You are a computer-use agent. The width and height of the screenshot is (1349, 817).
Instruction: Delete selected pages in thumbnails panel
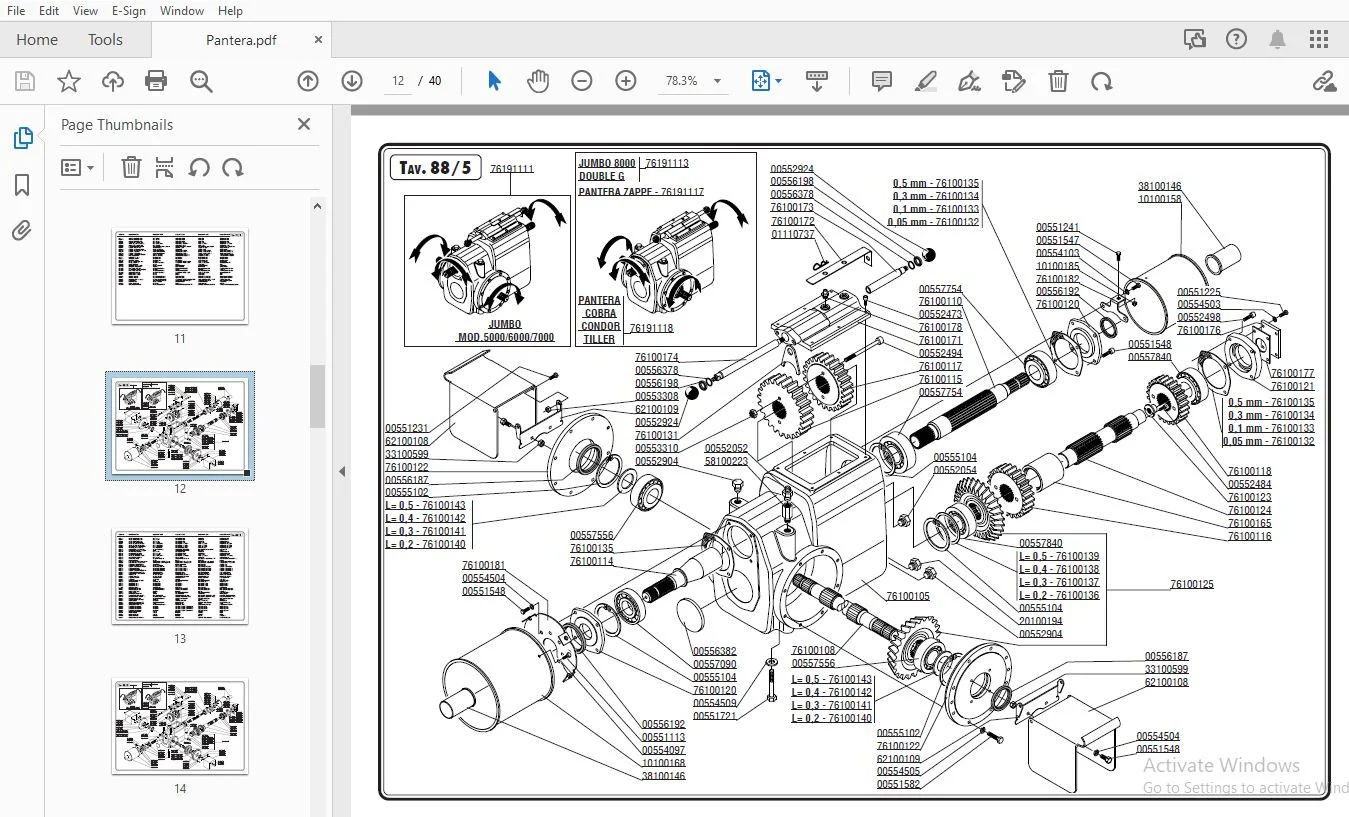[x=131, y=168]
